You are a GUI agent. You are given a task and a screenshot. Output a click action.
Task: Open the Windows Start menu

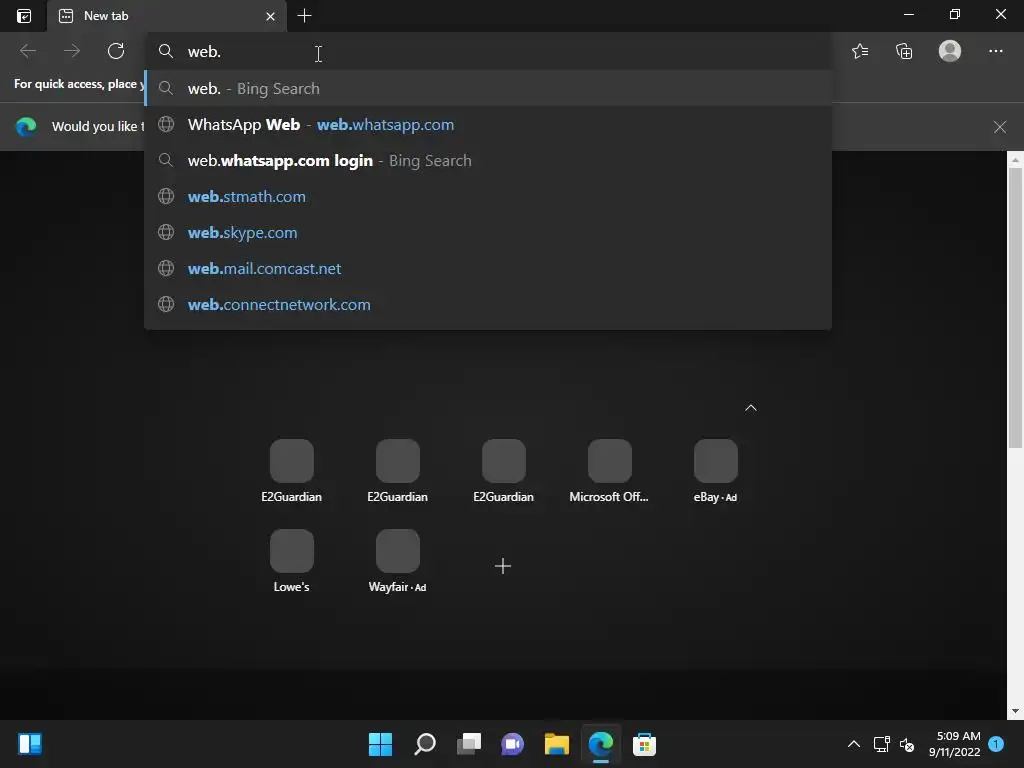[x=380, y=744]
